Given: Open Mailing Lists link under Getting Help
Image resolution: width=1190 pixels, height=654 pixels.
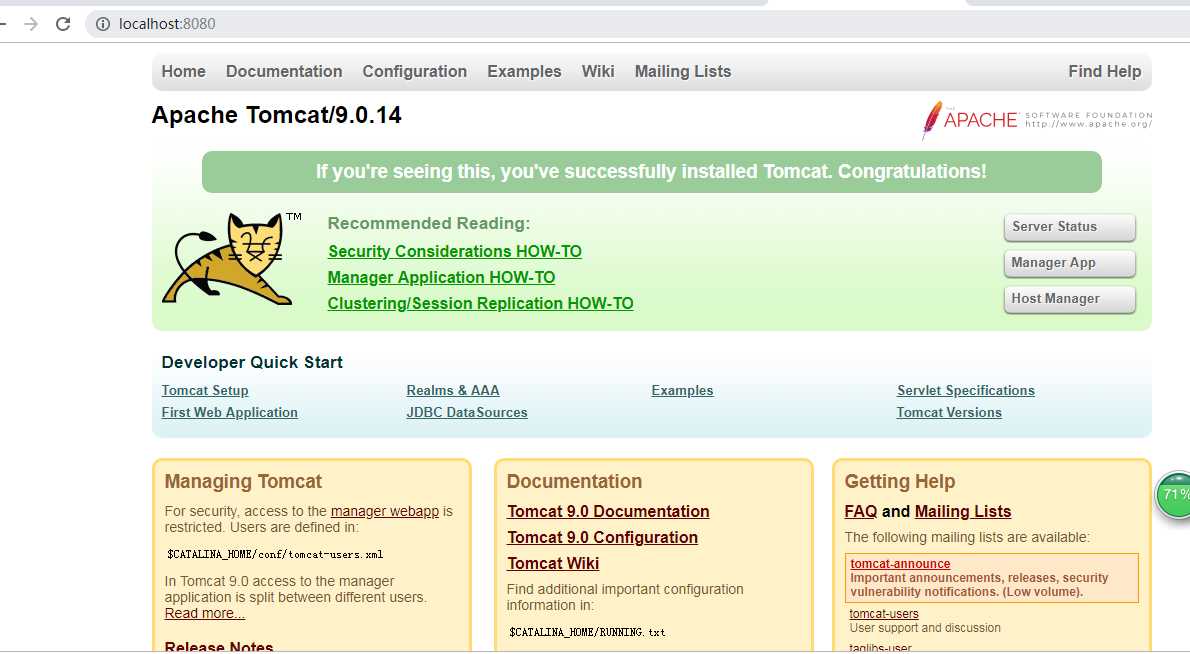Looking at the screenshot, I should click(963, 511).
